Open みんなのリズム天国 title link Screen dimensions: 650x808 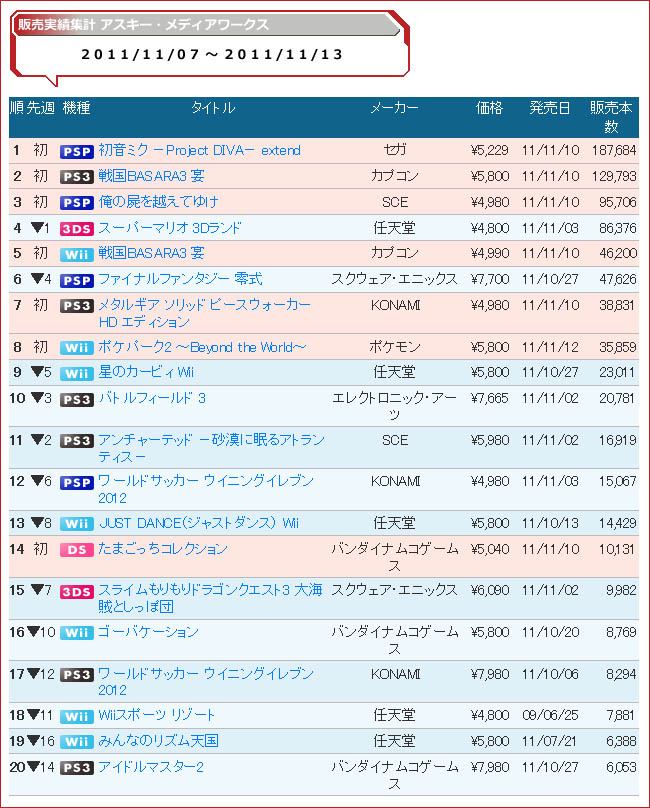tap(158, 741)
